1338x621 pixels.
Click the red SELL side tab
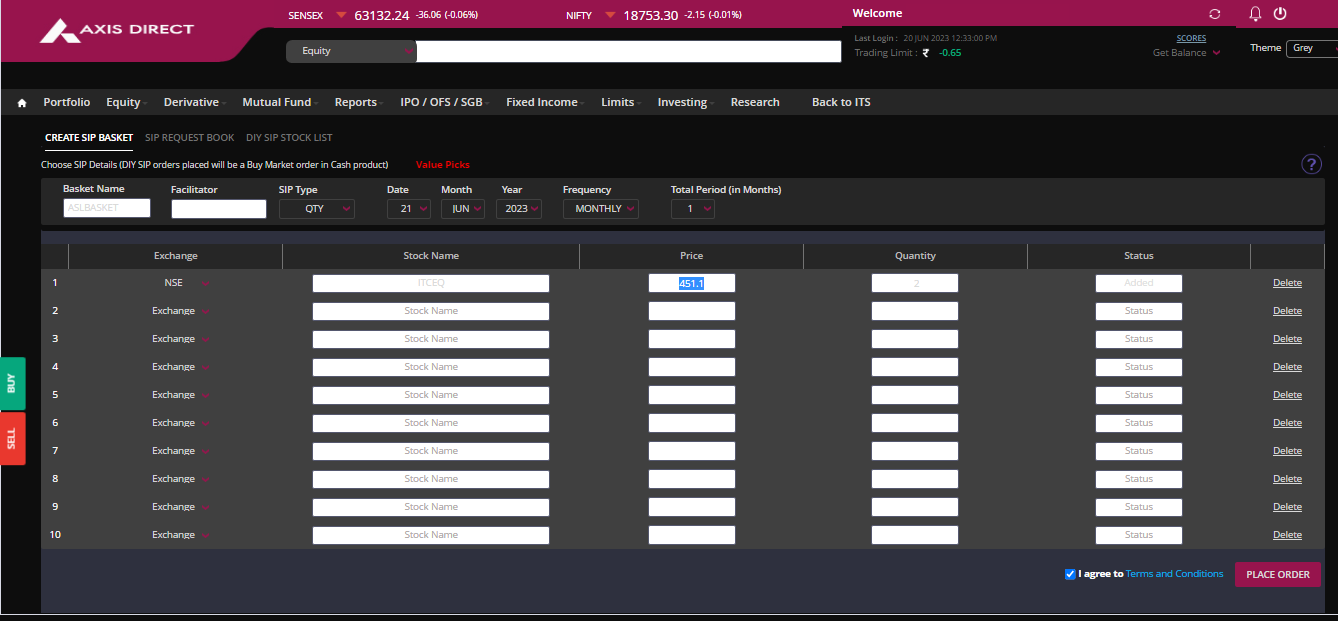[12, 439]
